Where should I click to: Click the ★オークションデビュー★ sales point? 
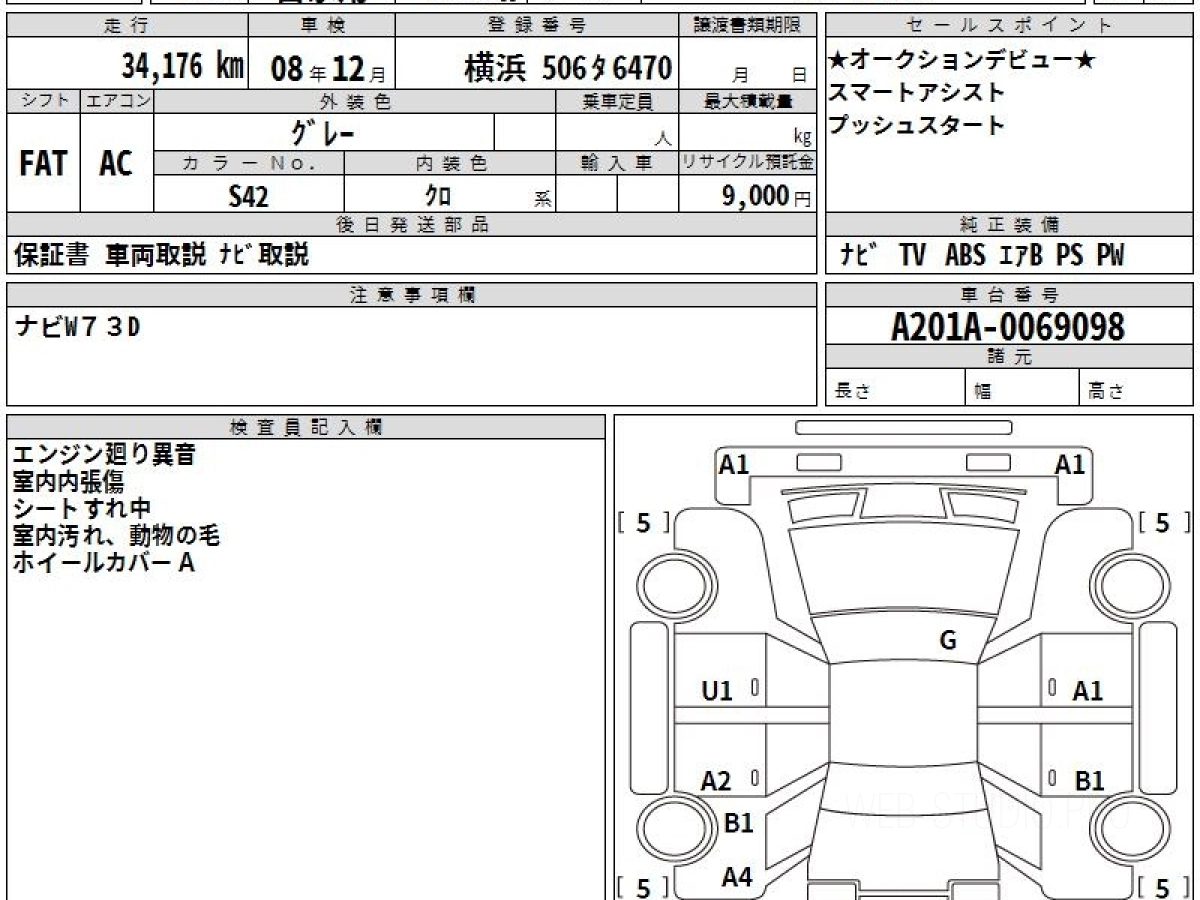[x=962, y=61]
